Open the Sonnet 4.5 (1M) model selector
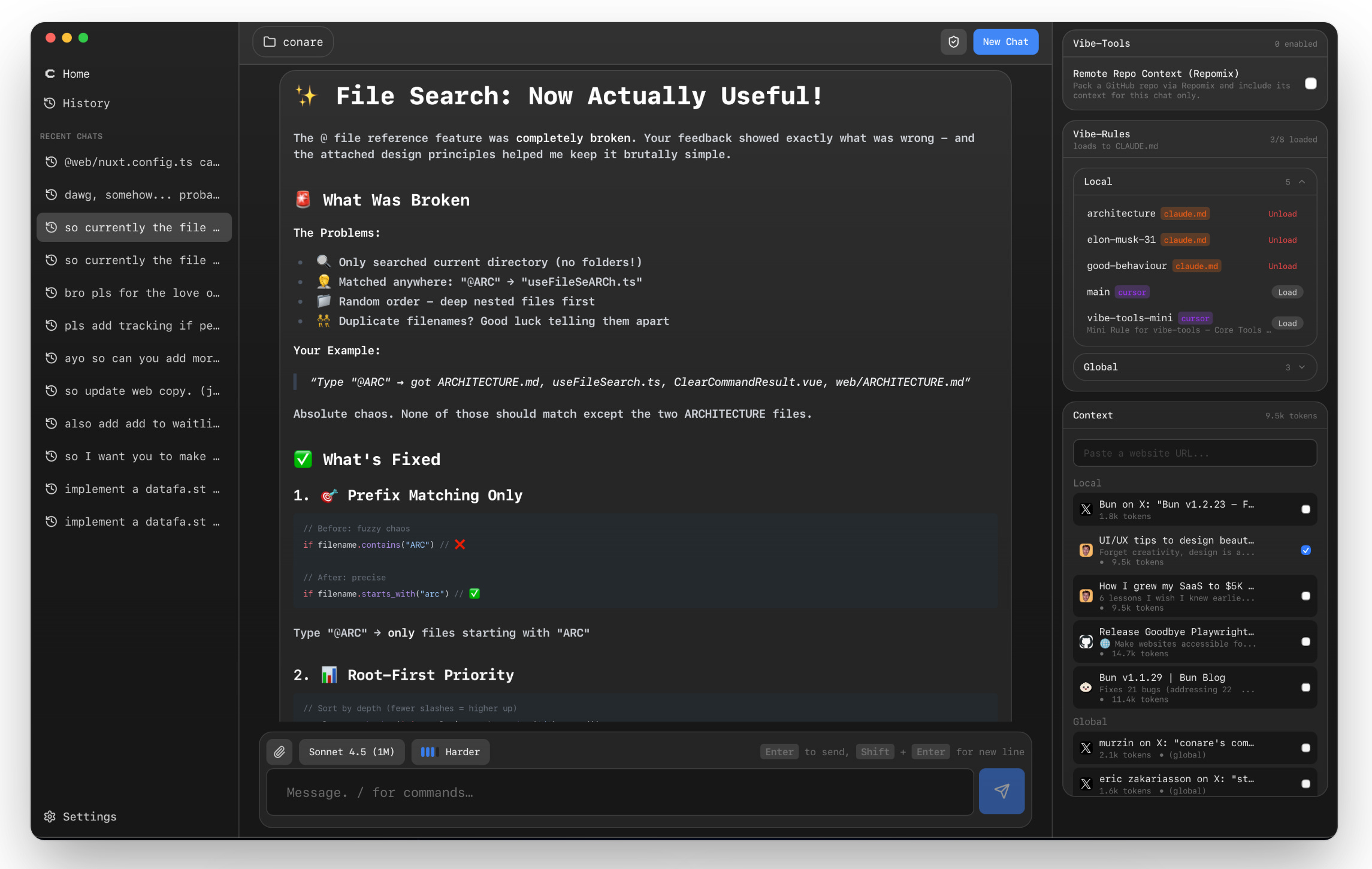 pos(352,752)
